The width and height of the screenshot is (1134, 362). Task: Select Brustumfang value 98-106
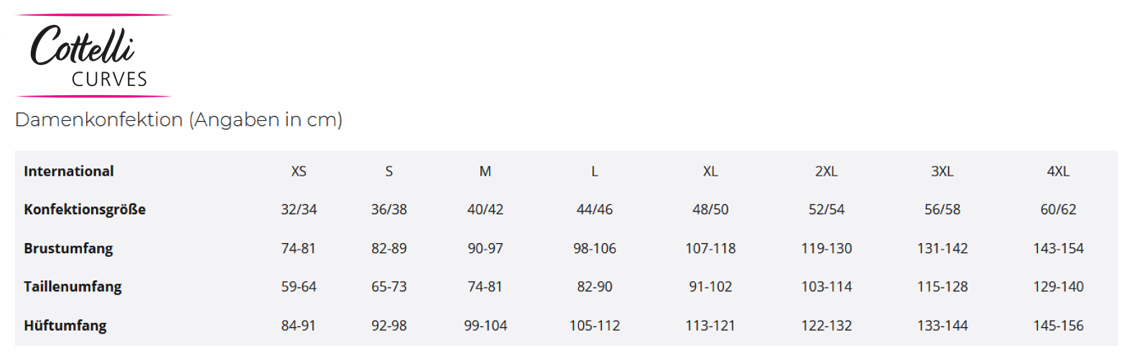pos(594,249)
